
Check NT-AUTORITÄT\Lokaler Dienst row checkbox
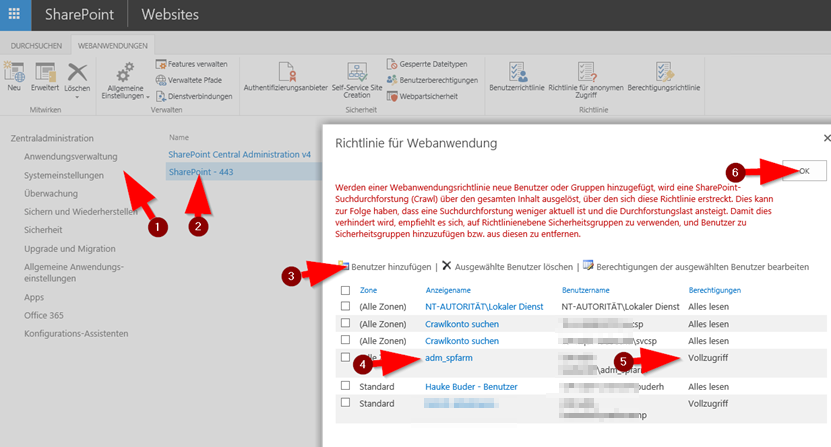coord(346,306)
